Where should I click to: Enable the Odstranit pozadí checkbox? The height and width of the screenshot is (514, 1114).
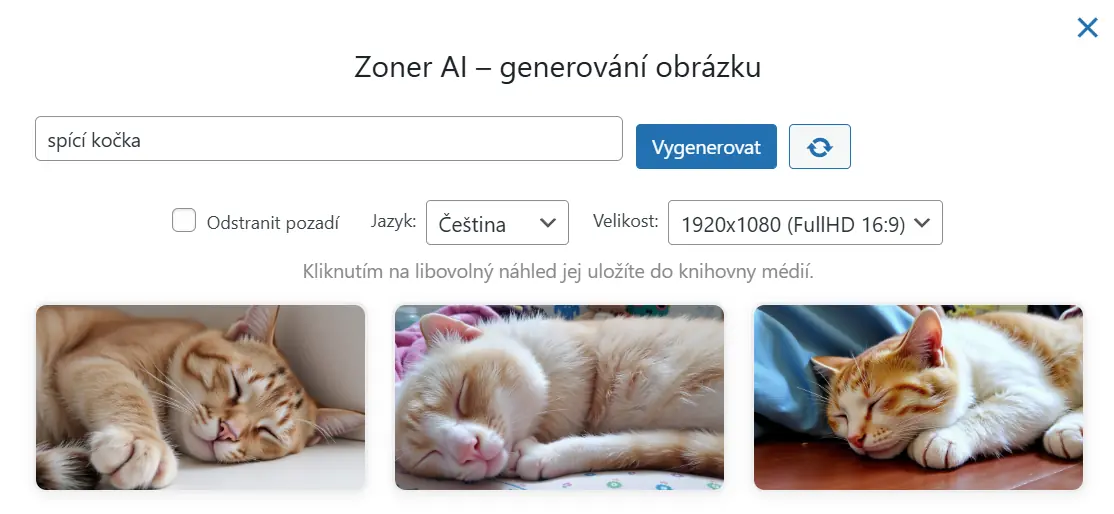184,220
